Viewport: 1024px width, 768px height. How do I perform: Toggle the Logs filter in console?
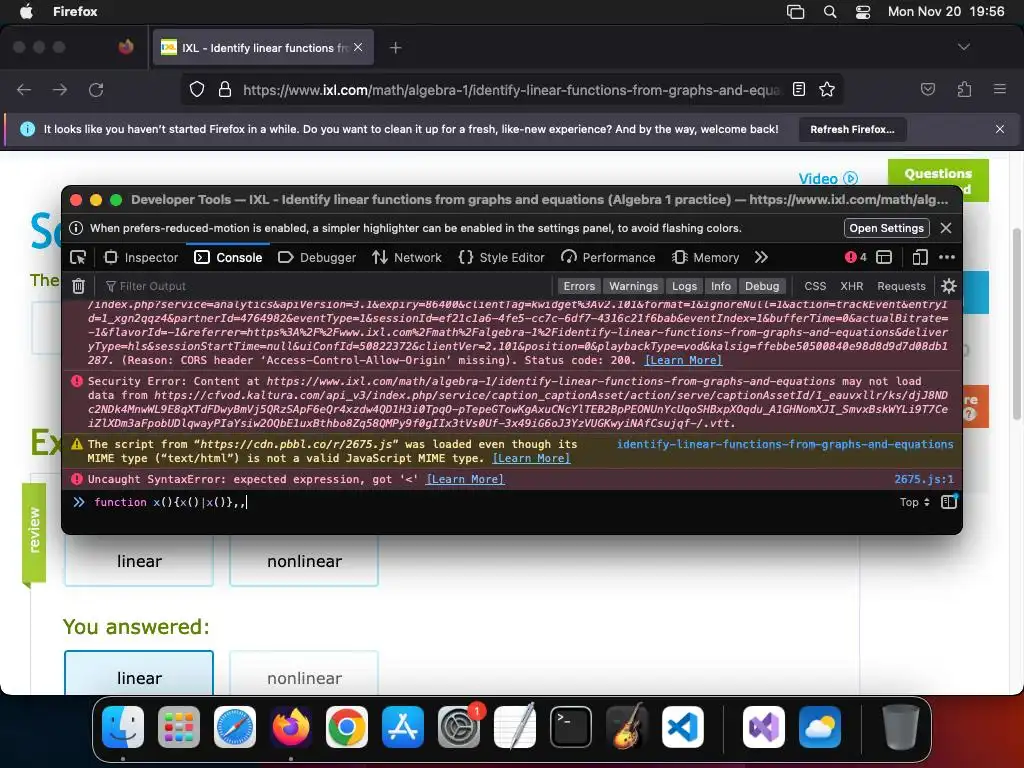tap(684, 286)
